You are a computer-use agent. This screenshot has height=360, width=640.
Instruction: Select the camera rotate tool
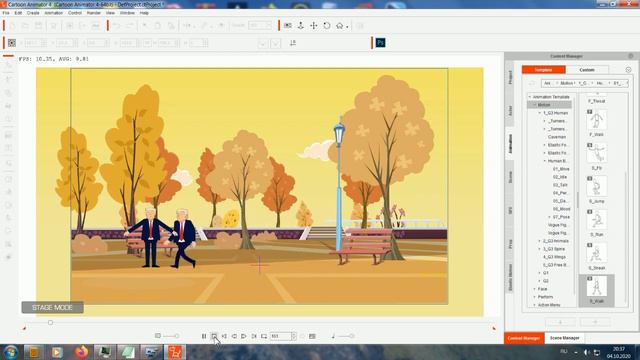pyautogui.click(x=327, y=26)
